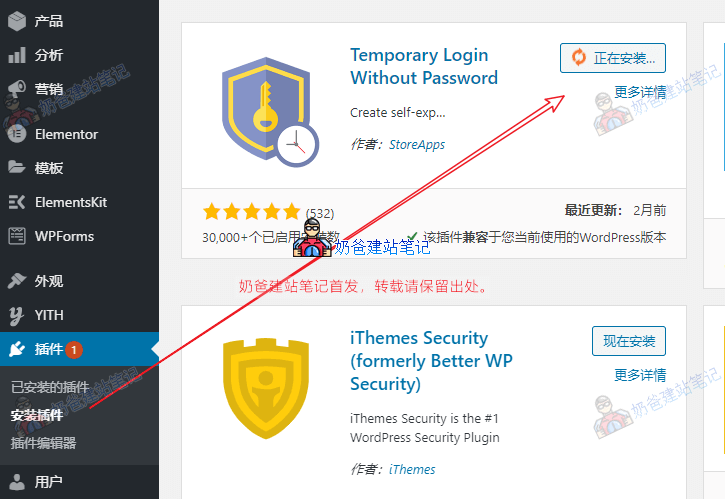Click the YITH sidebar icon
Viewport: 725px width, 499px height.
coord(17,315)
